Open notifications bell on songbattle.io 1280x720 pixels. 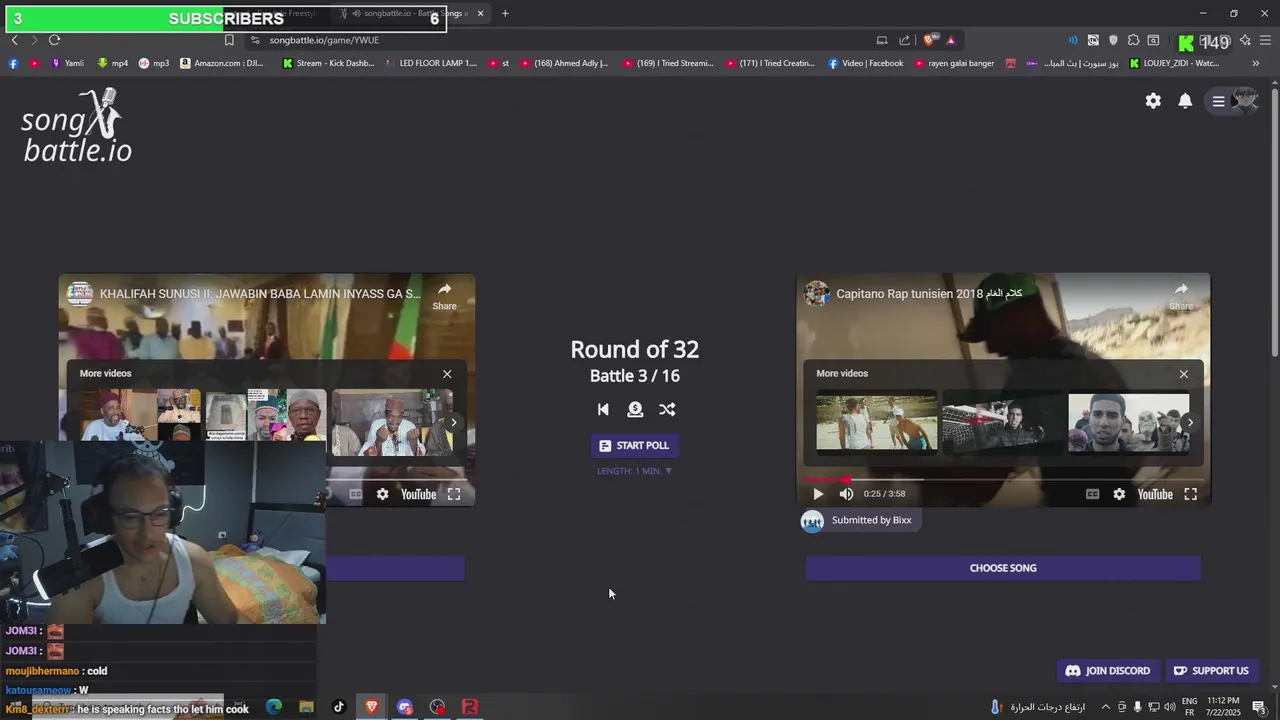click(1185, 101)
